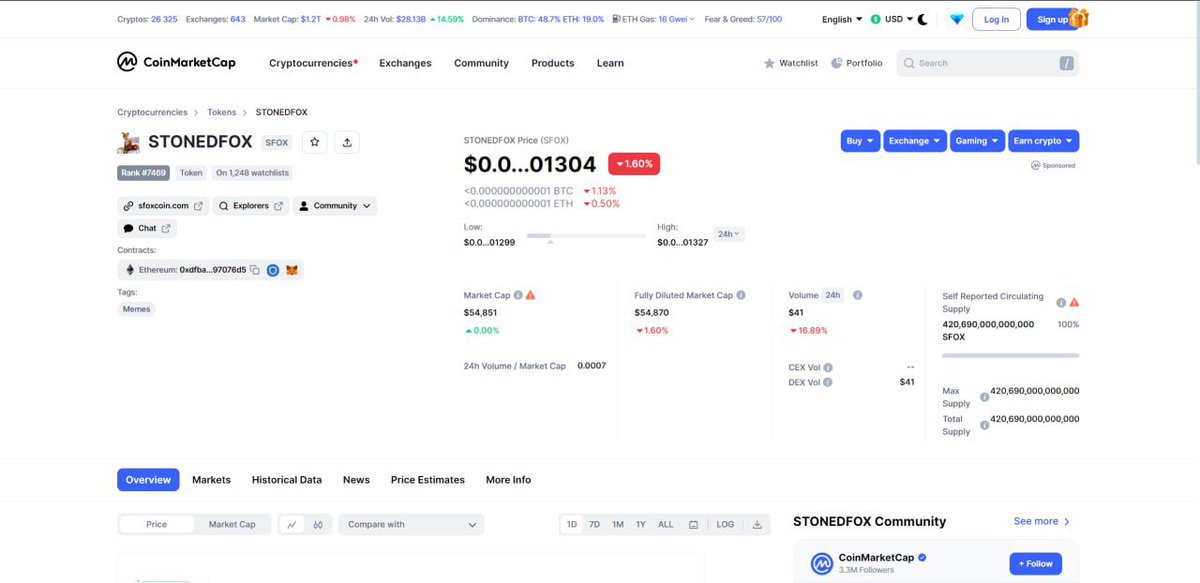Screen dimensions: 1200x583
Task: Add STONEDFOX to watchlist with star icon
Action: (315, 142)
